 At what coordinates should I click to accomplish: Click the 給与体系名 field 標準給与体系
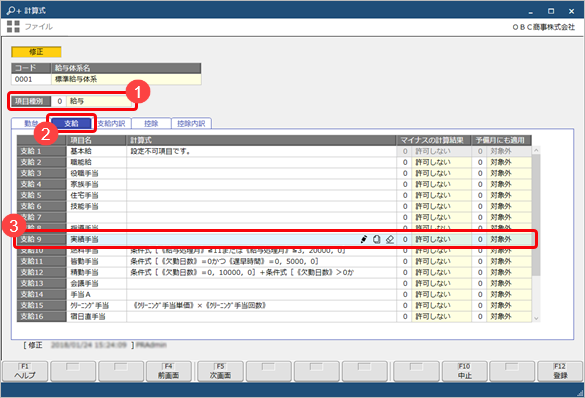tap(126, 79)
